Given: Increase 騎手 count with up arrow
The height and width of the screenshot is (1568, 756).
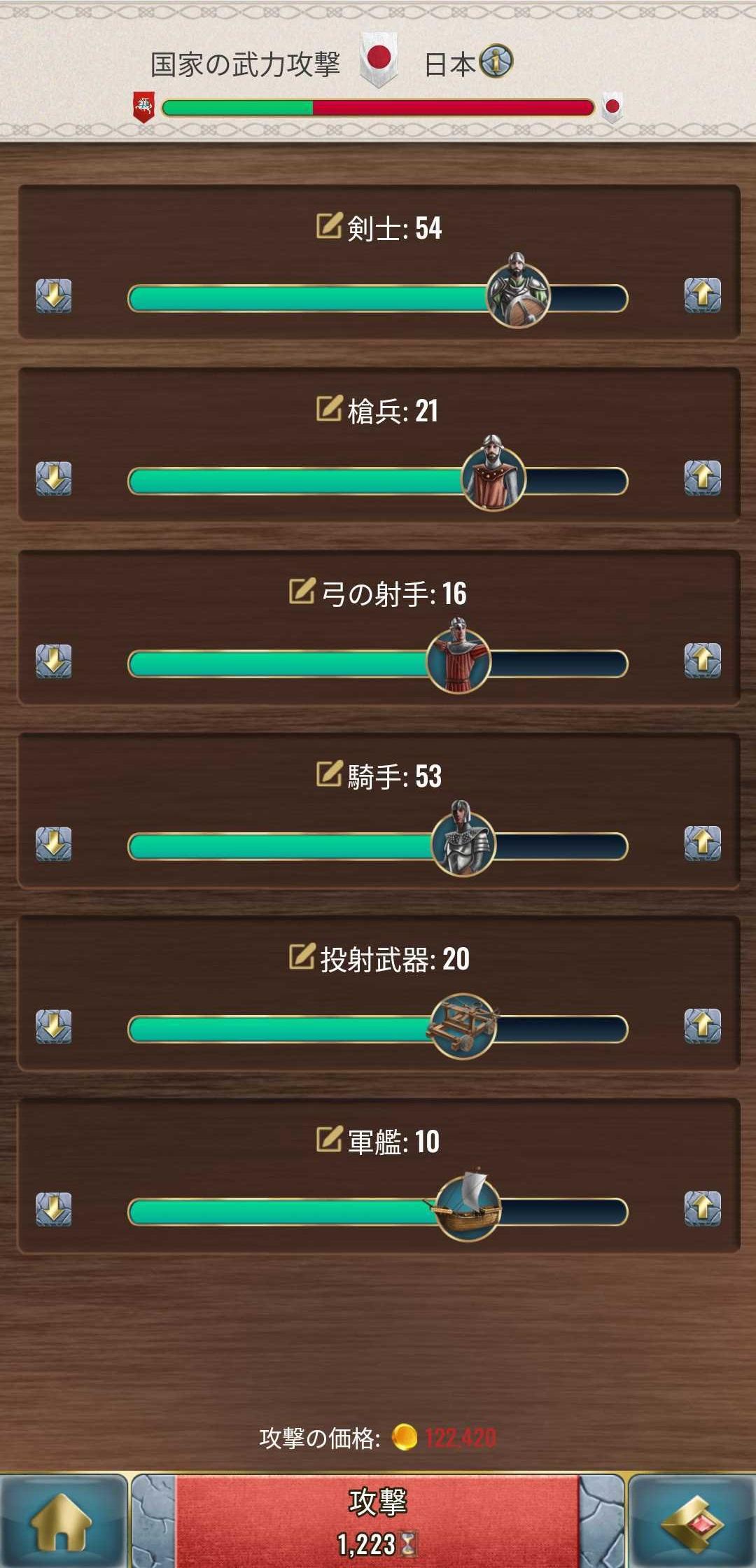Looking at the screenshot, I should tap(703, 843).
